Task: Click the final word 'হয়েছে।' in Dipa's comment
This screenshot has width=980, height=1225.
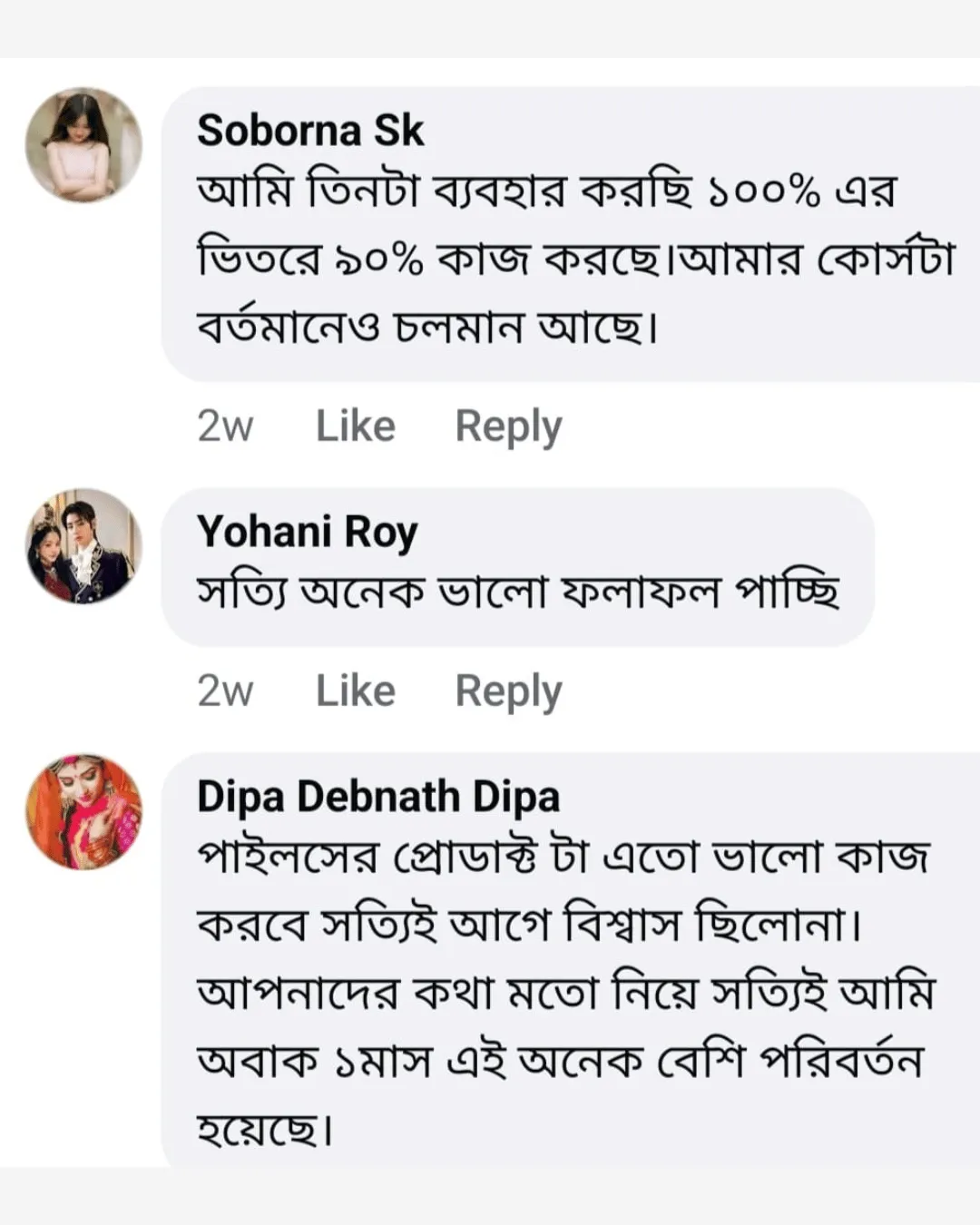Action: tap(265, 1128)
